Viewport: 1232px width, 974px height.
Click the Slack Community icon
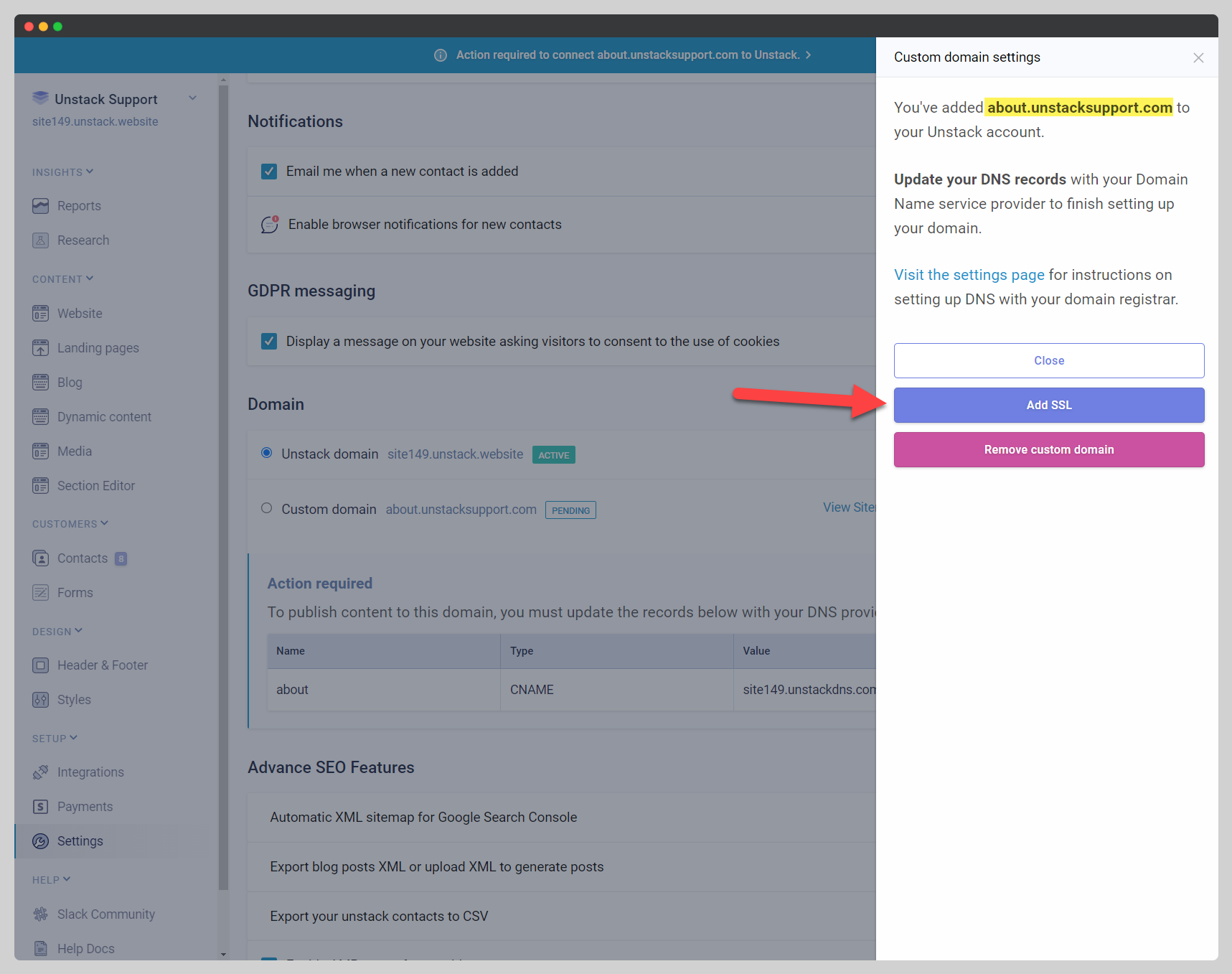(41, 914)
